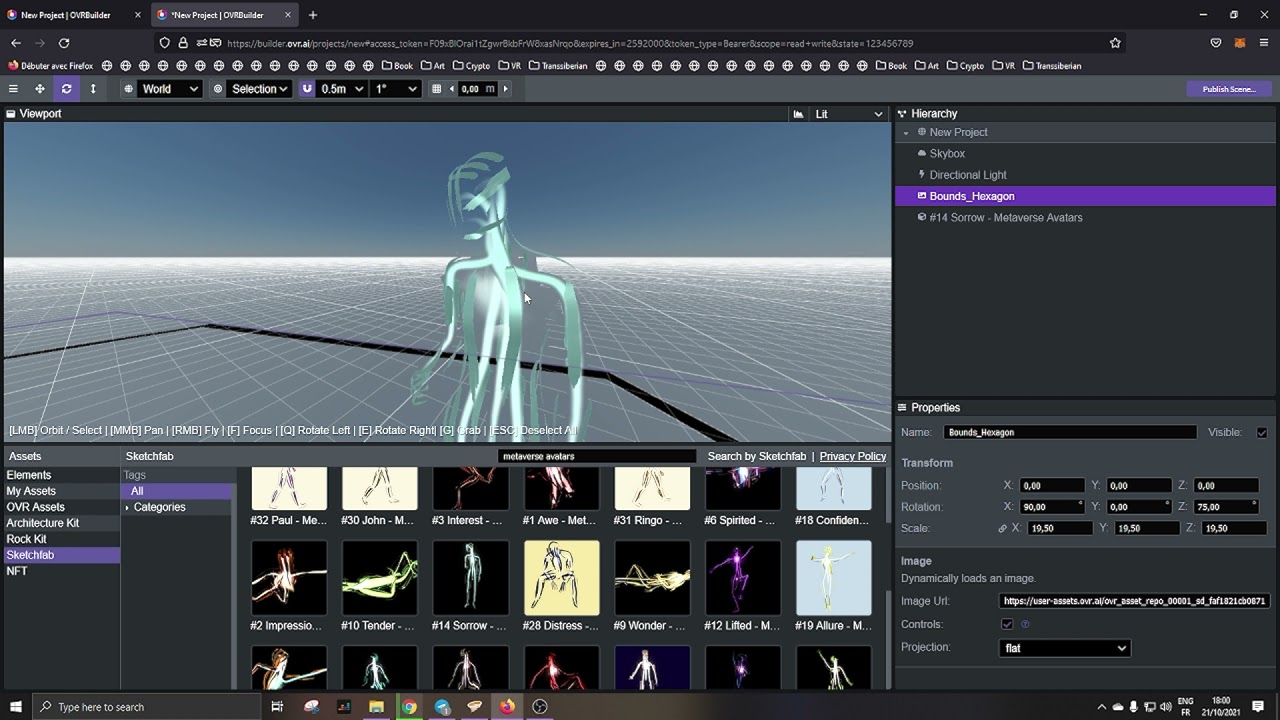1280x720 pixels.
Task: Increase grid height with right arrow
Action: coord(505,89)
